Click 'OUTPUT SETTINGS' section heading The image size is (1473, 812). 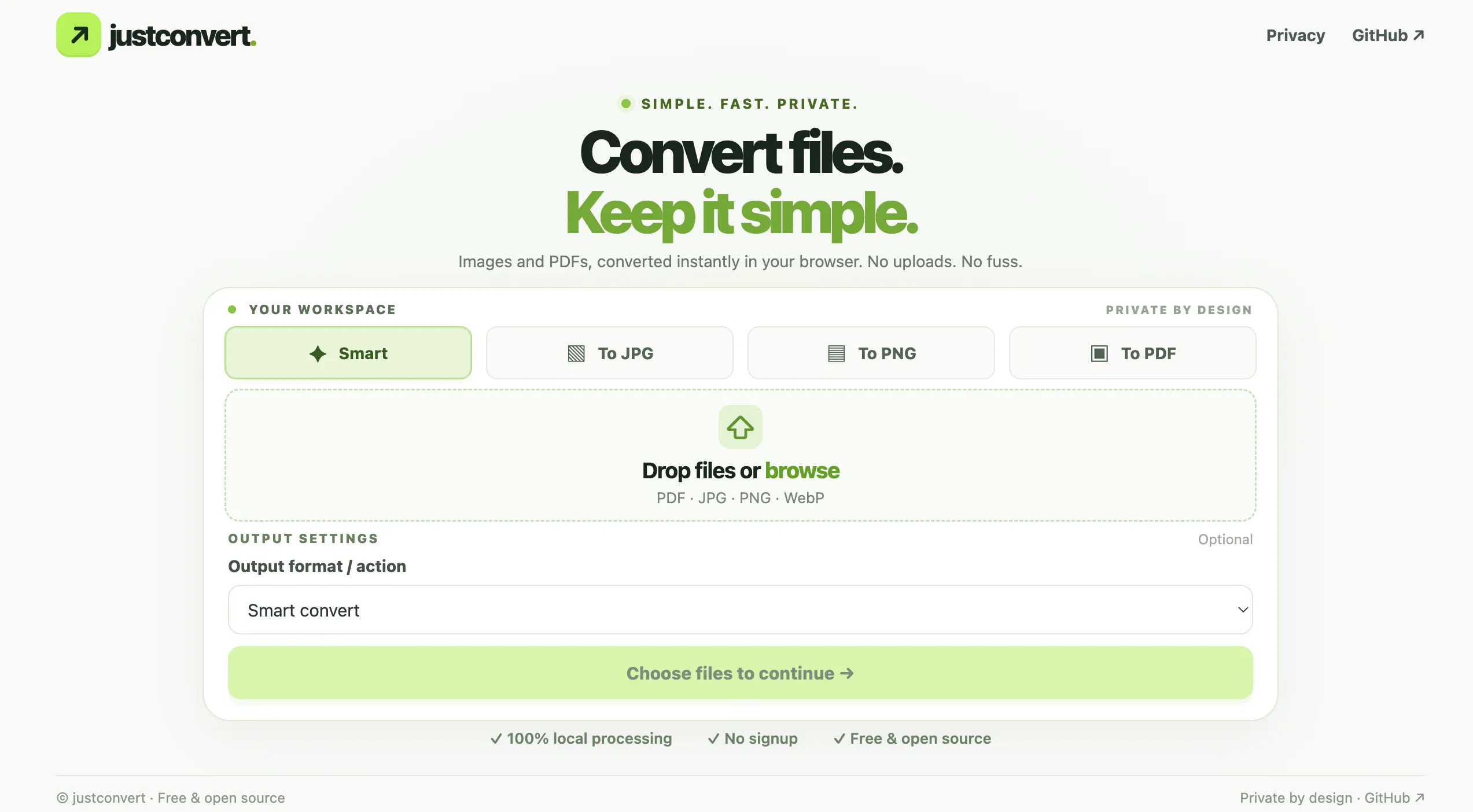(x=303, y=538)
